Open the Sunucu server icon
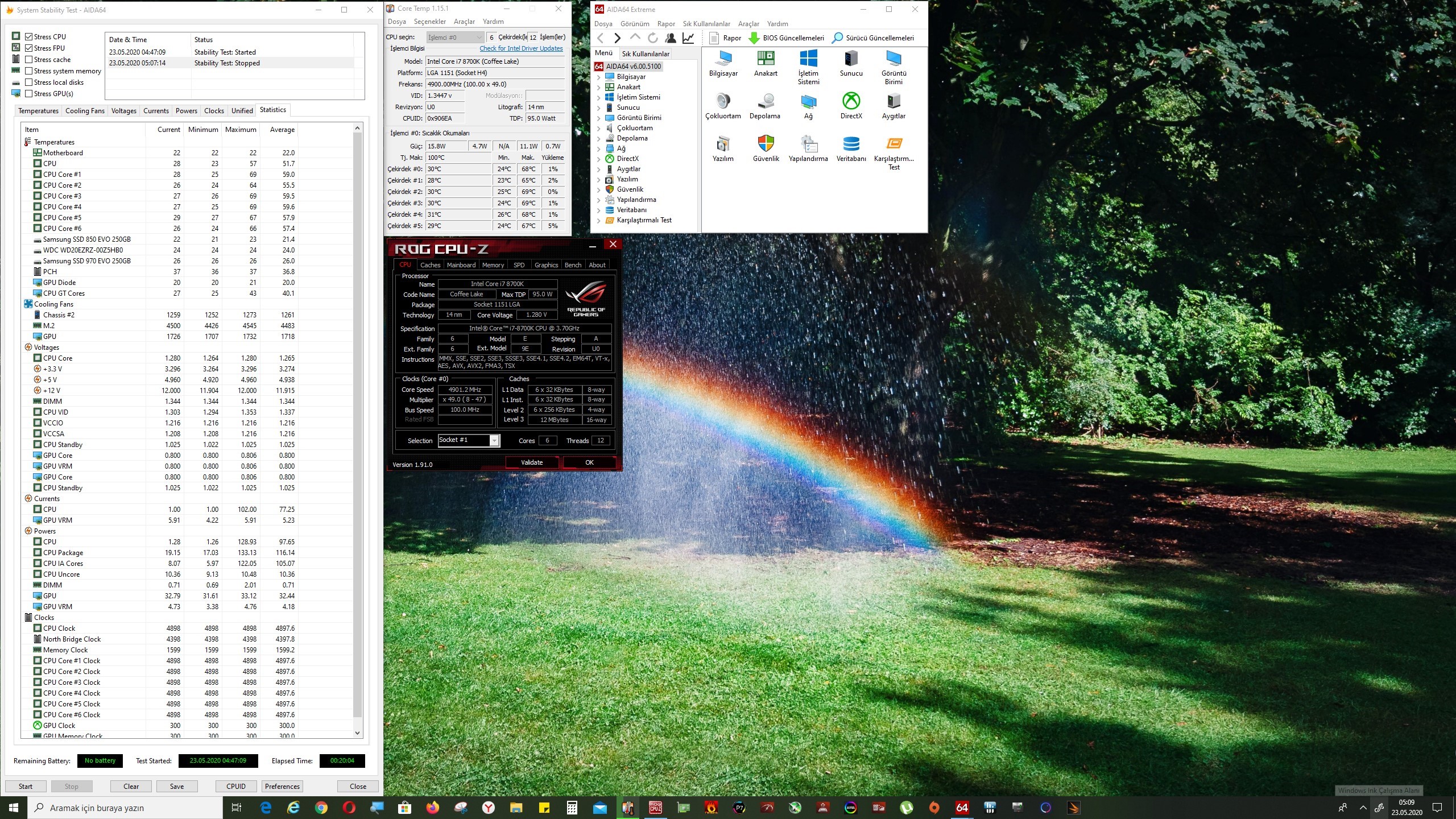 click(851, 63)
